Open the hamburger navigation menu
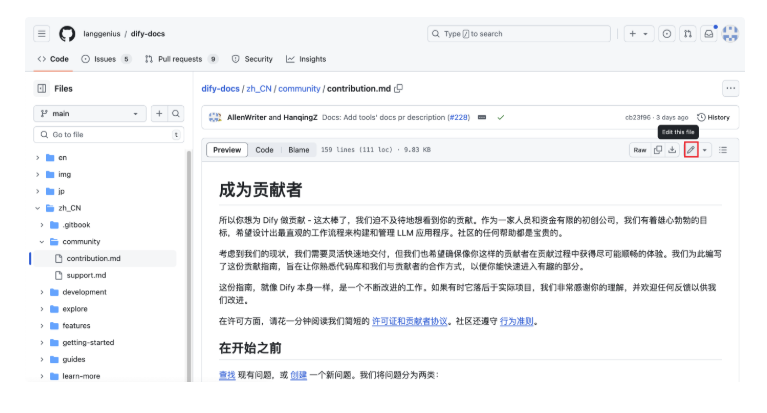 pos(42,34)
